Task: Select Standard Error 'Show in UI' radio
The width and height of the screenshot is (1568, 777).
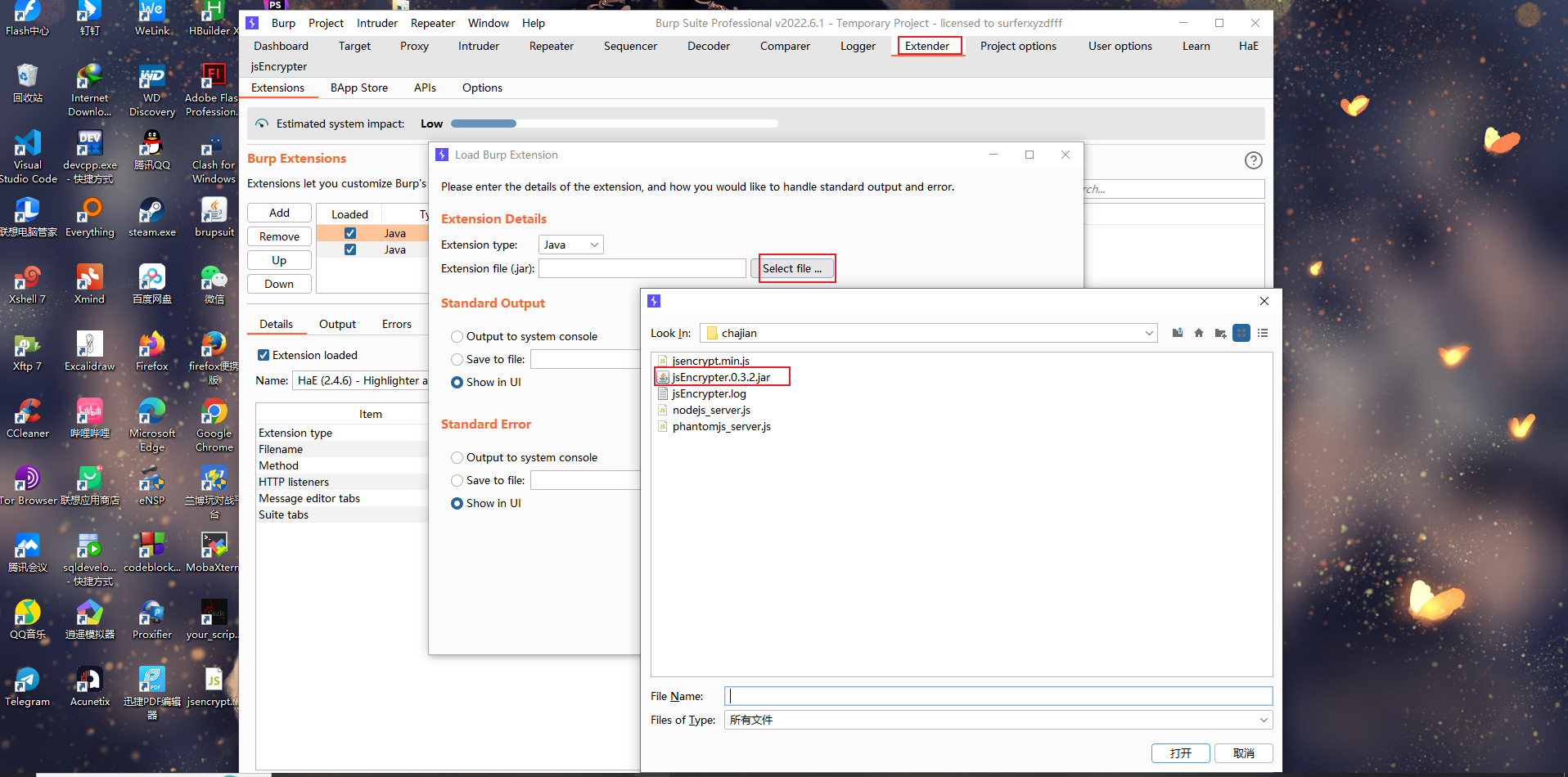Action: coord(457,503)
